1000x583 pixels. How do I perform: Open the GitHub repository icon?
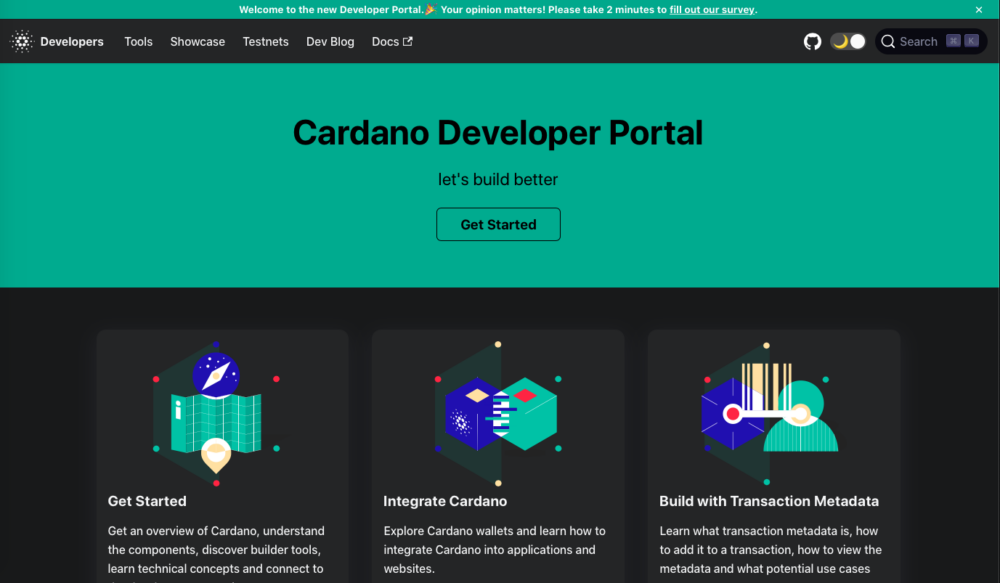tap(811, 41)
